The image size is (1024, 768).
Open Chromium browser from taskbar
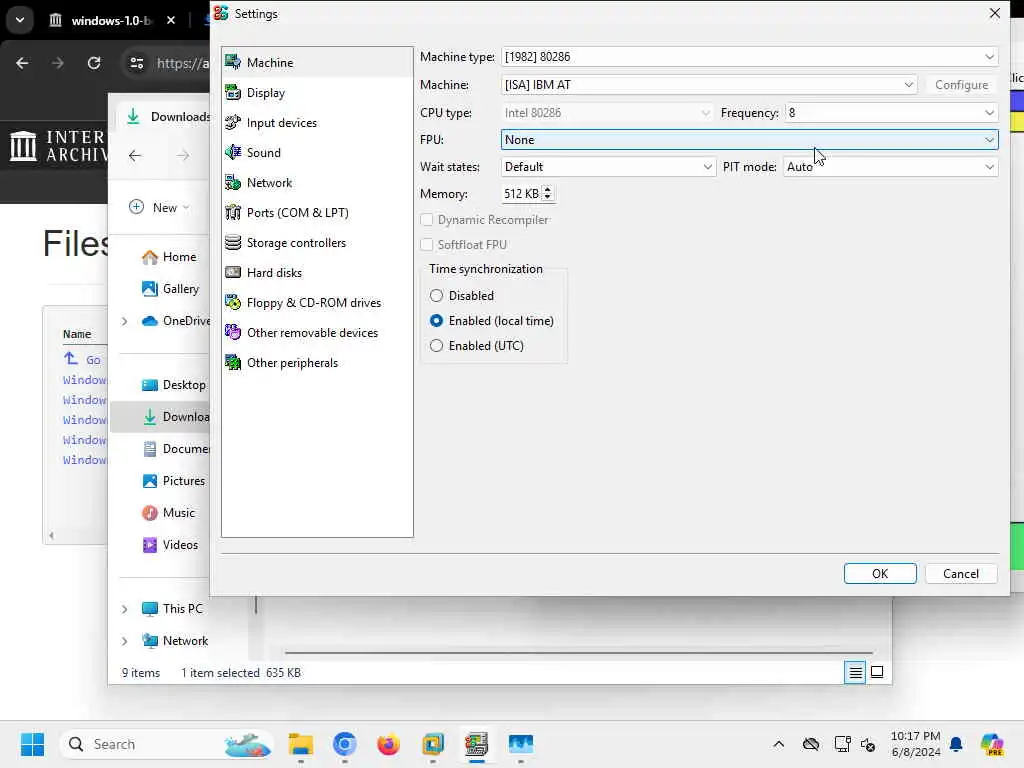(x=345, y=744)
